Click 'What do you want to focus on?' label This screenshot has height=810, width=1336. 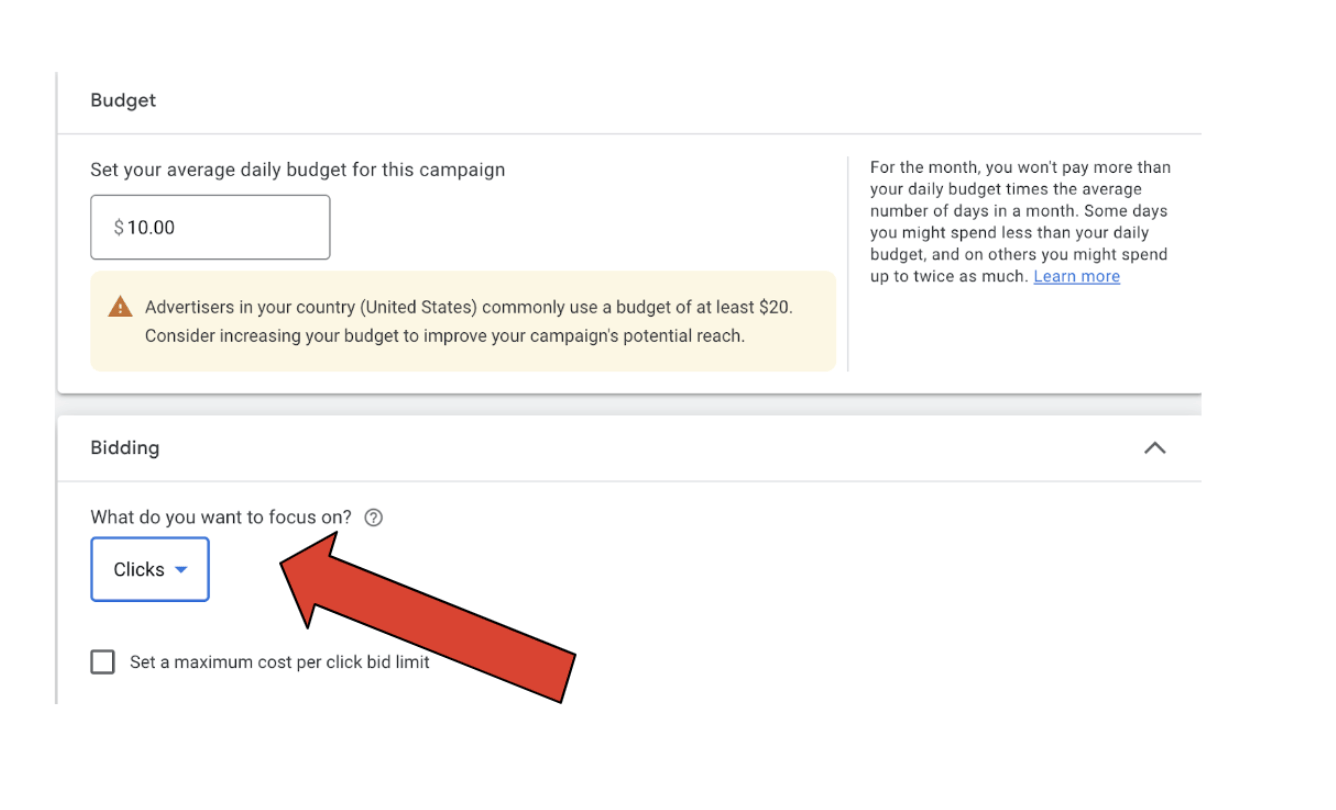pos(221,517)
